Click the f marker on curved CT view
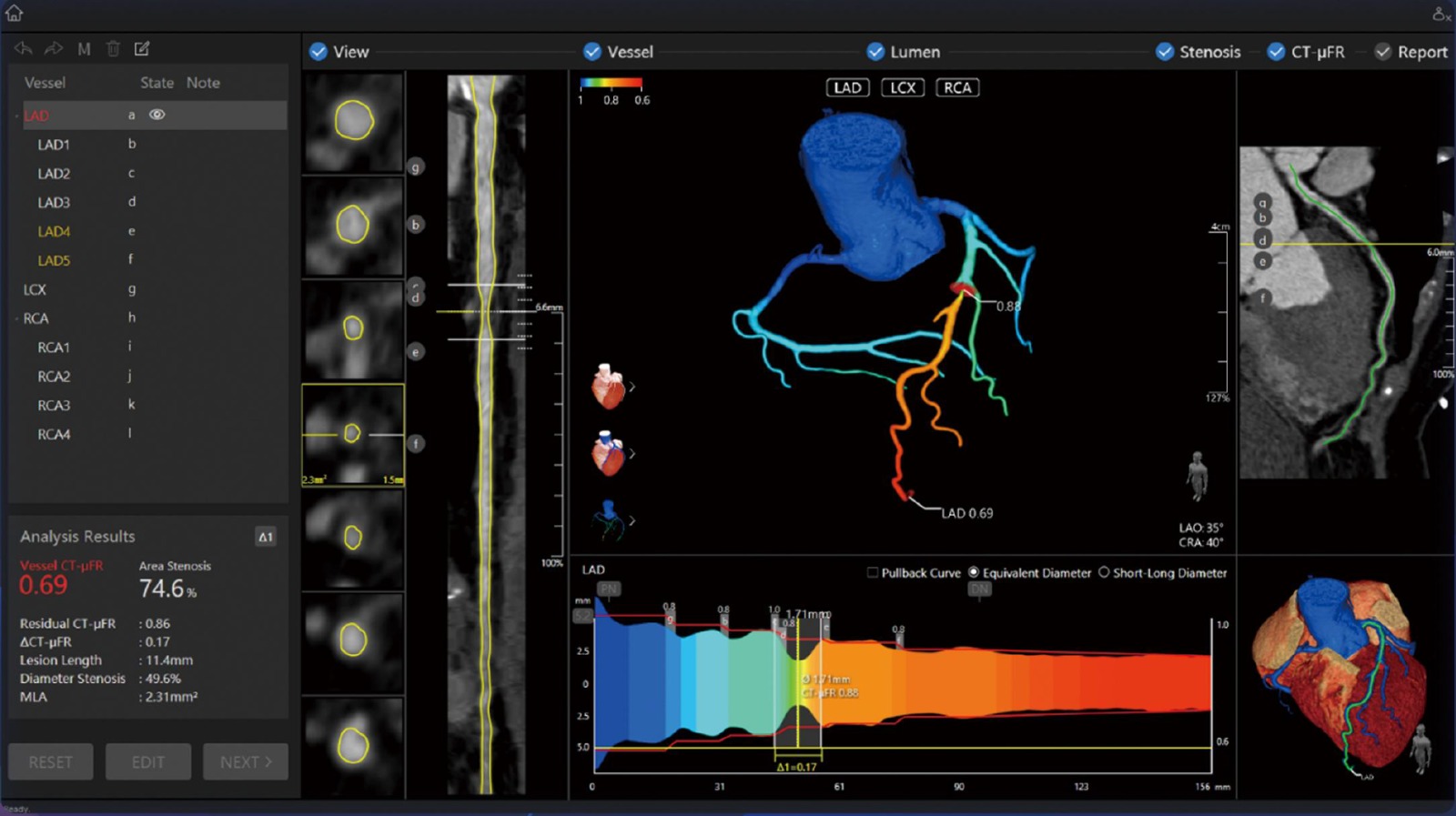The image size is (1456, 816). pyautogui.click(x=1264, y=297)
